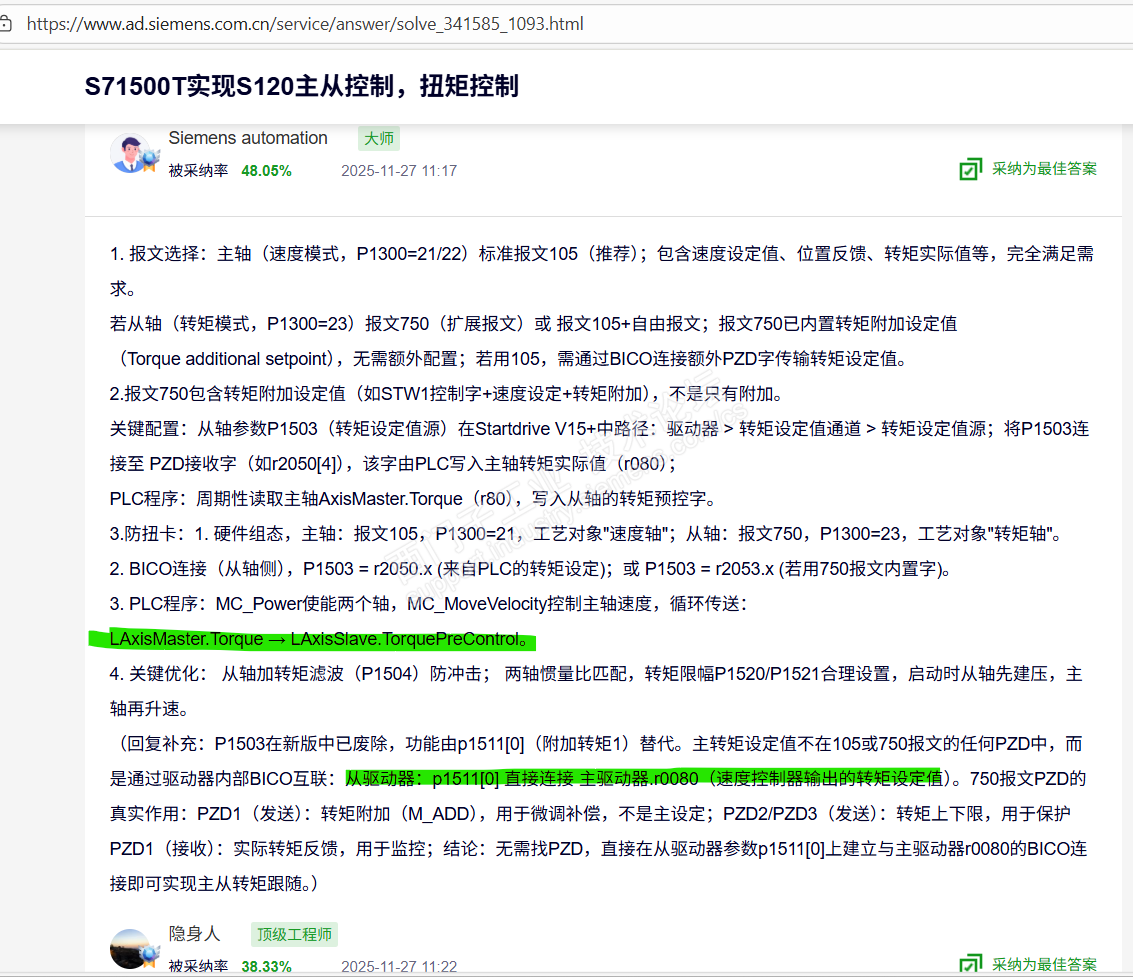Open Siemens automation user avatar
The width and height of the screenshot is (1133, 977).
tap(133, 153)
